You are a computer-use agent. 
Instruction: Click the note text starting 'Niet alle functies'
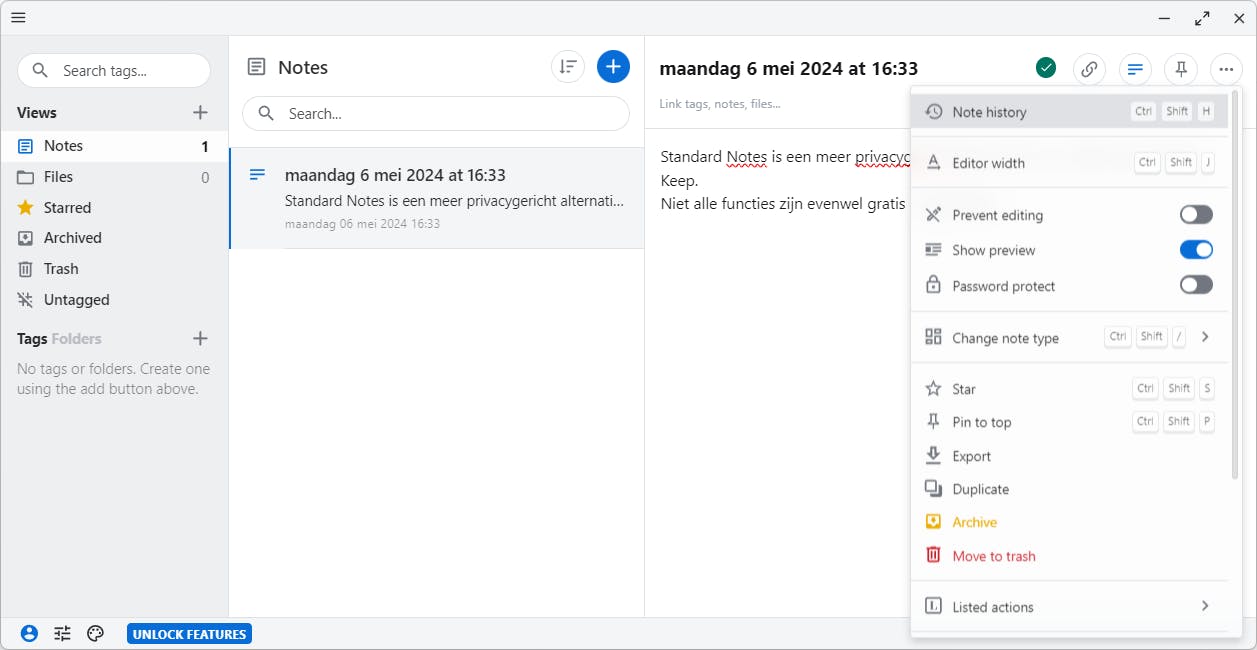point(783,204)
